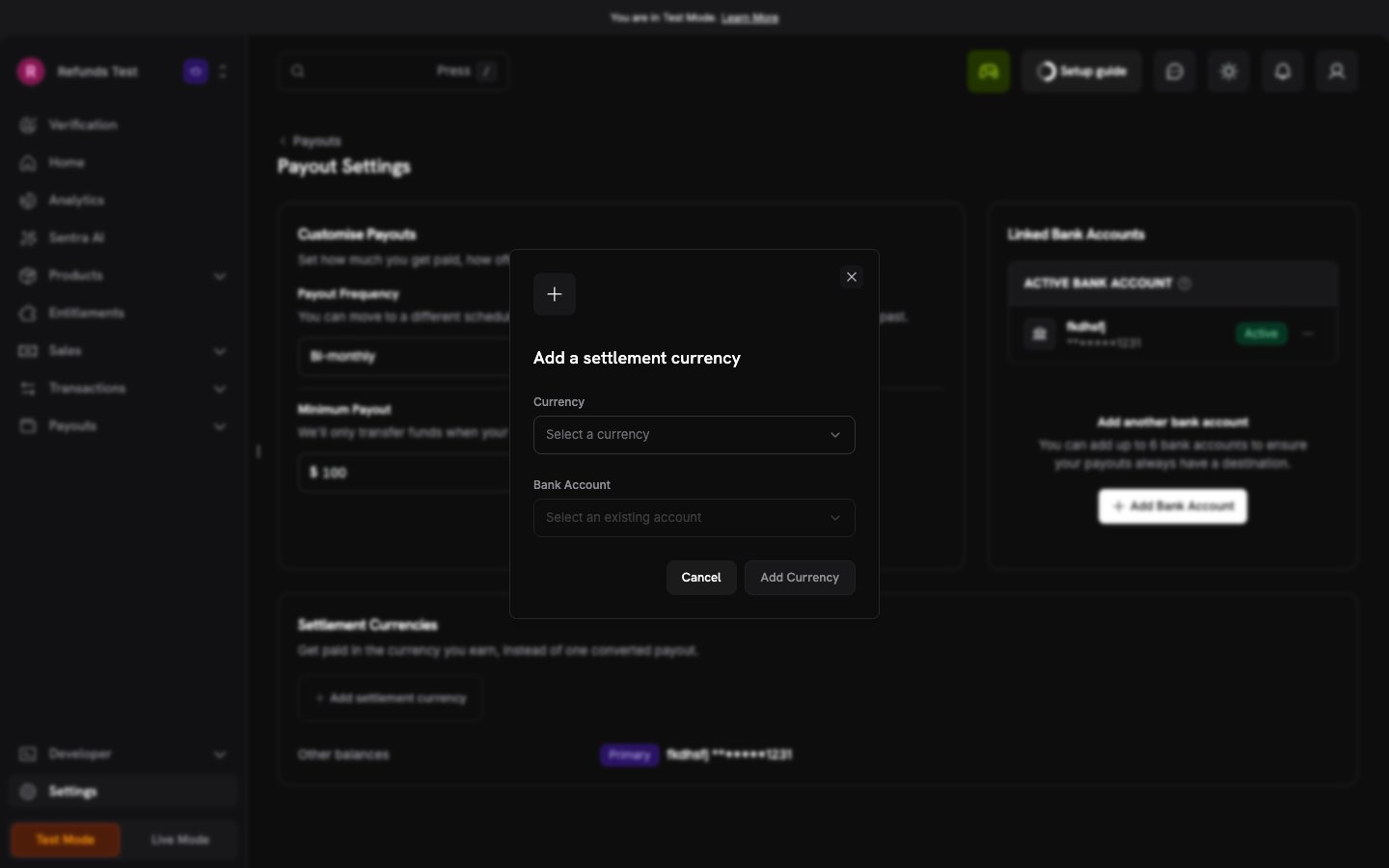Click the purple icon next to Refunds Test
Image resolution: width=1389 pixels, height=868 pixels.
(196, 71)
